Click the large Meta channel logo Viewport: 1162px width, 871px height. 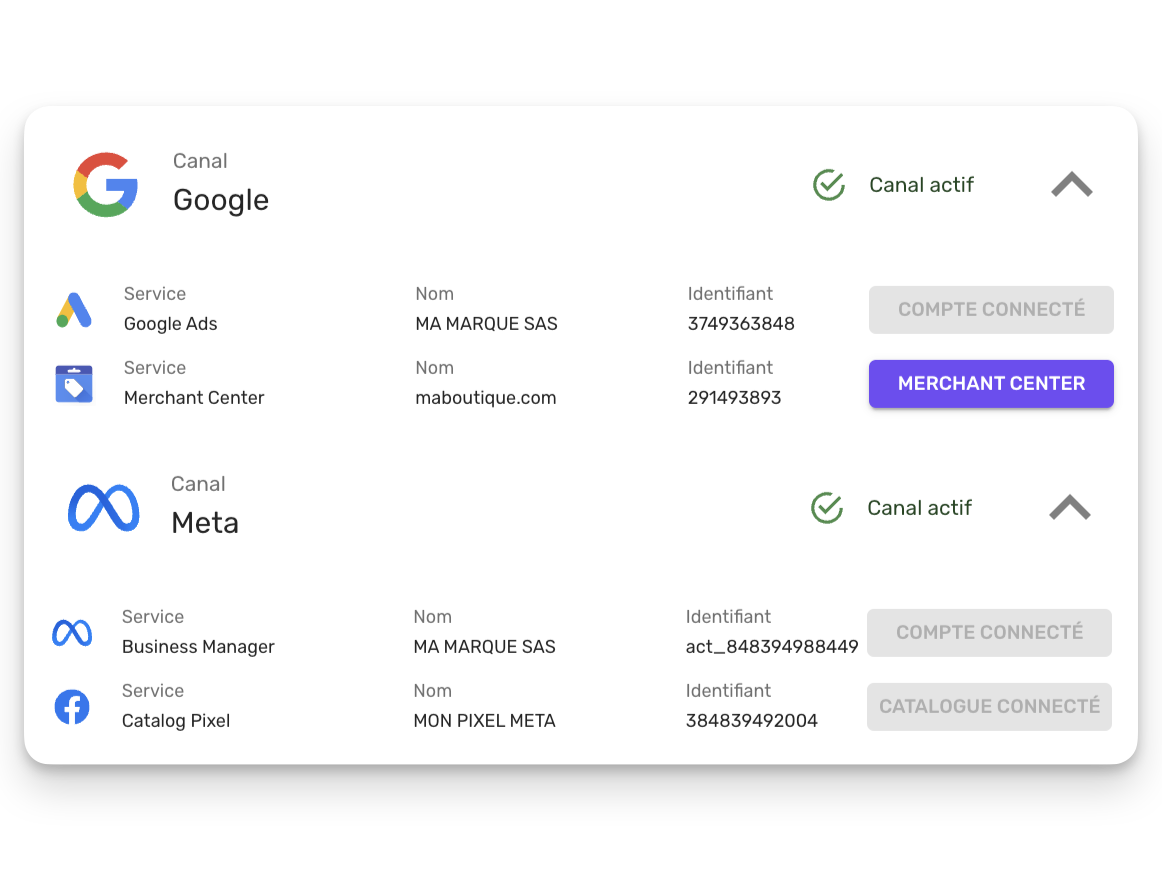(x=103, y=508)
